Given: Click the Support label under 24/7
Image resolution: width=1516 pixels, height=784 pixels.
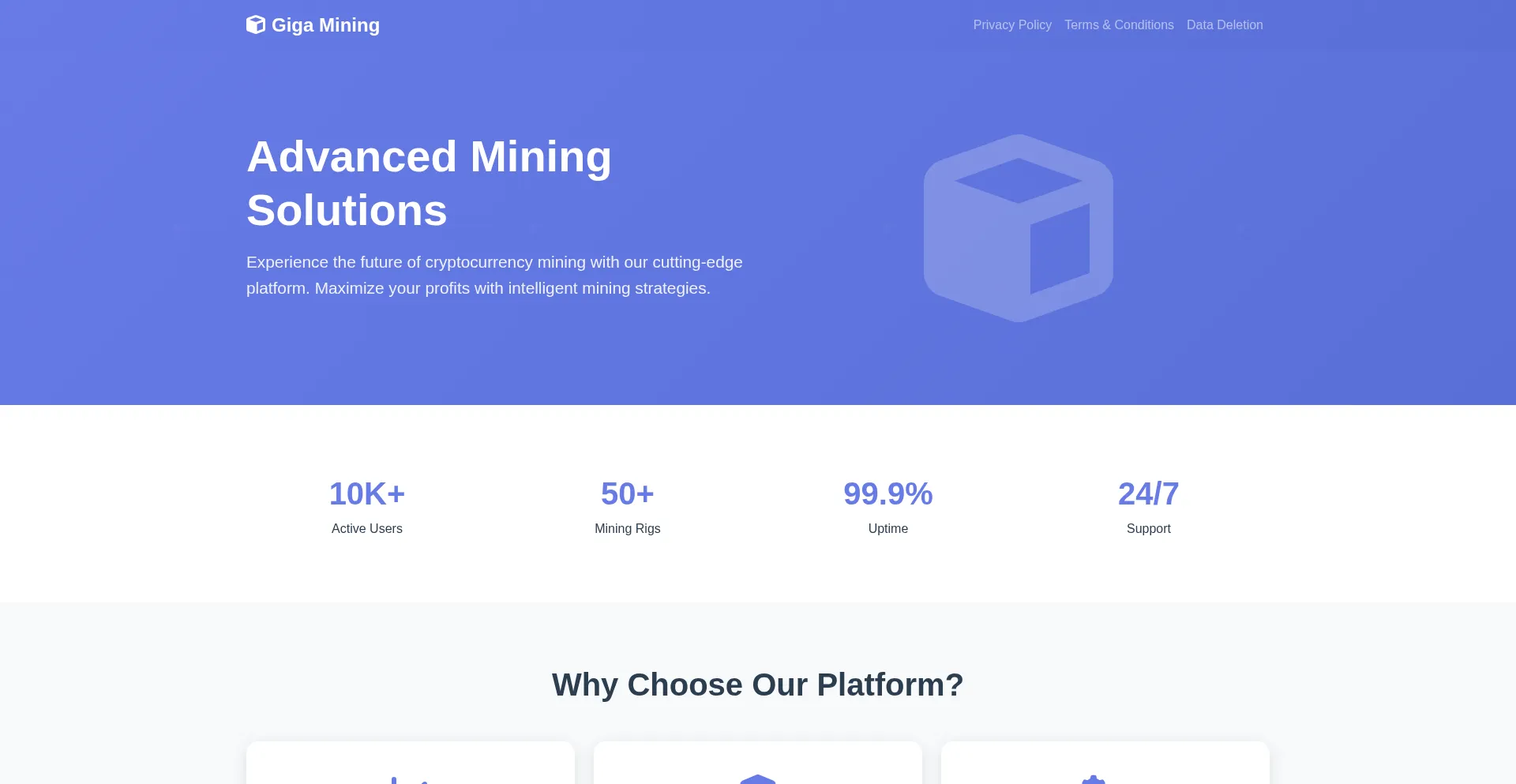Looking at the screenshot, I should (x=1148, y=529).
